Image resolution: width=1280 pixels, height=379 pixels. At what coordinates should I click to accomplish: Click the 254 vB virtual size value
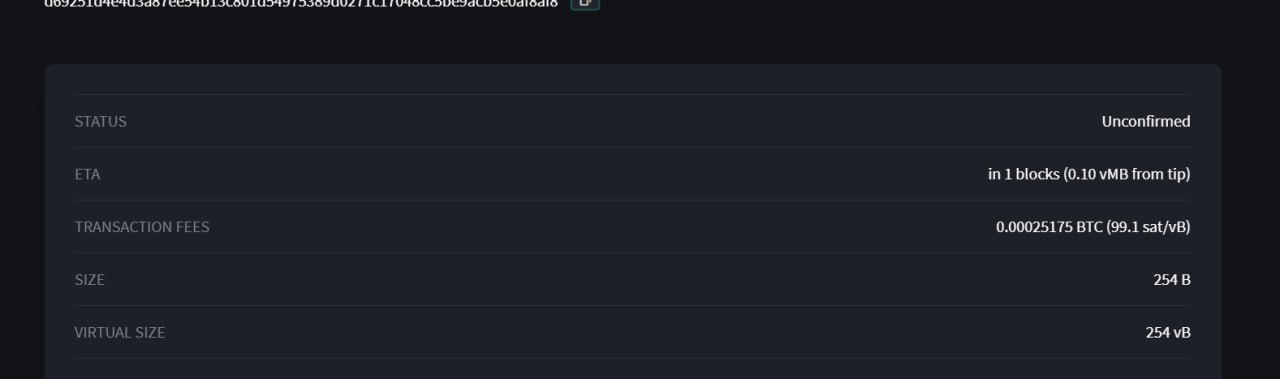coord(1168,332)
